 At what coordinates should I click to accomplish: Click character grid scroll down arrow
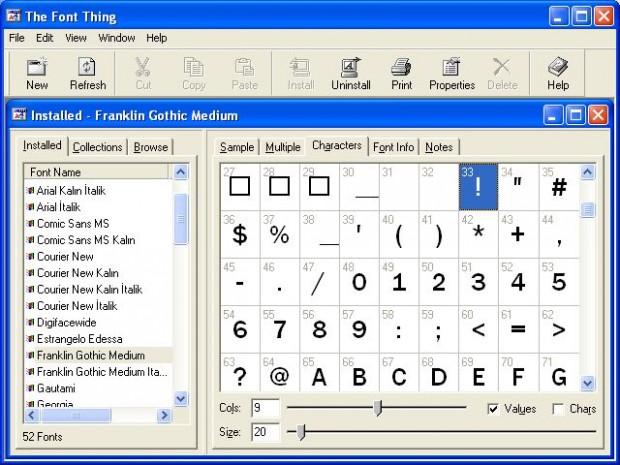(x=588, y=383)
